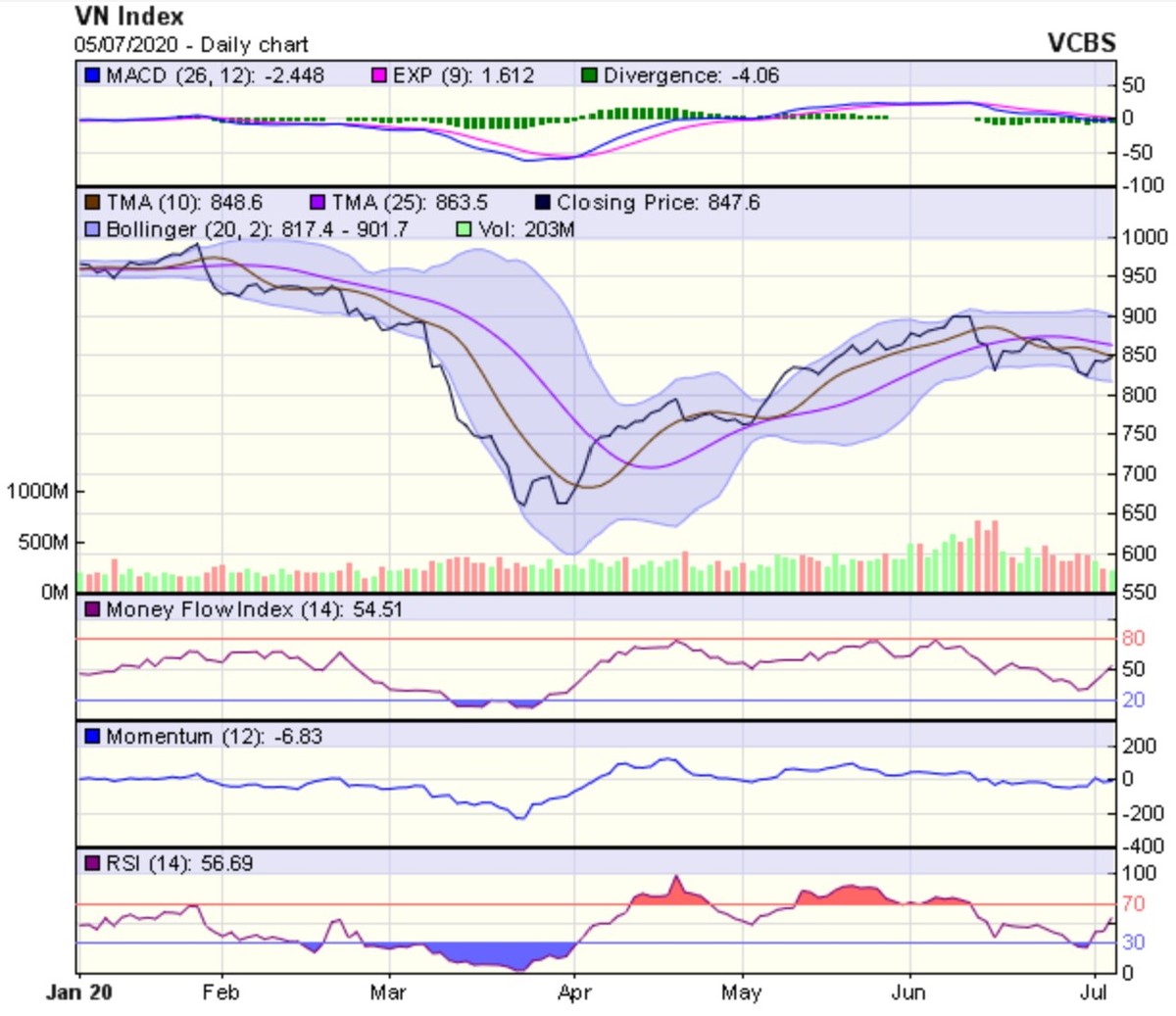
Task: Click the Jan 20 start date label
Action: point(79,992)
